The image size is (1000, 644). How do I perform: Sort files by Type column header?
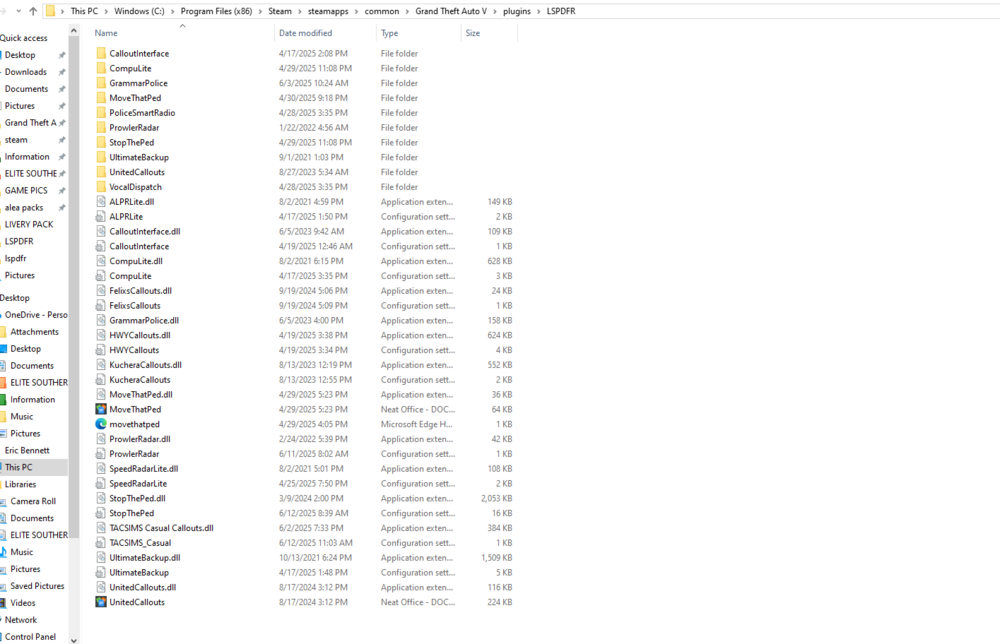(390, 33)
